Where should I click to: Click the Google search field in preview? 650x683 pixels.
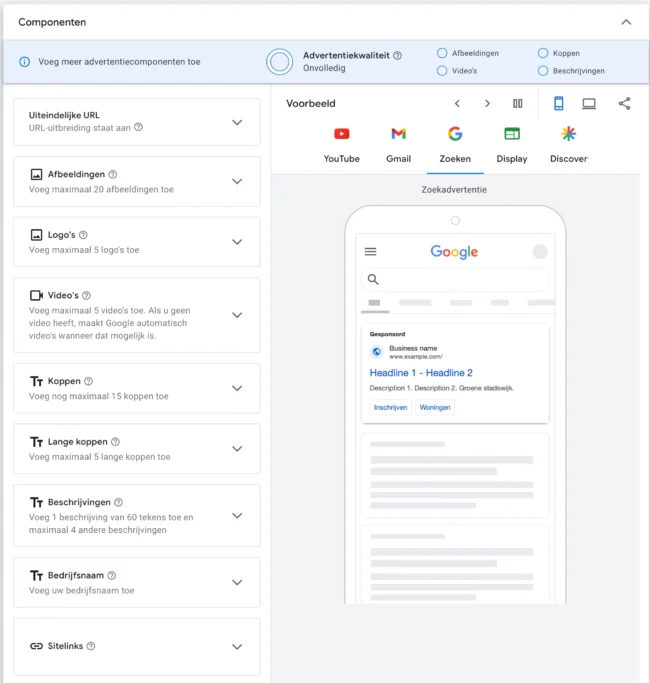[x=455, y=280]
